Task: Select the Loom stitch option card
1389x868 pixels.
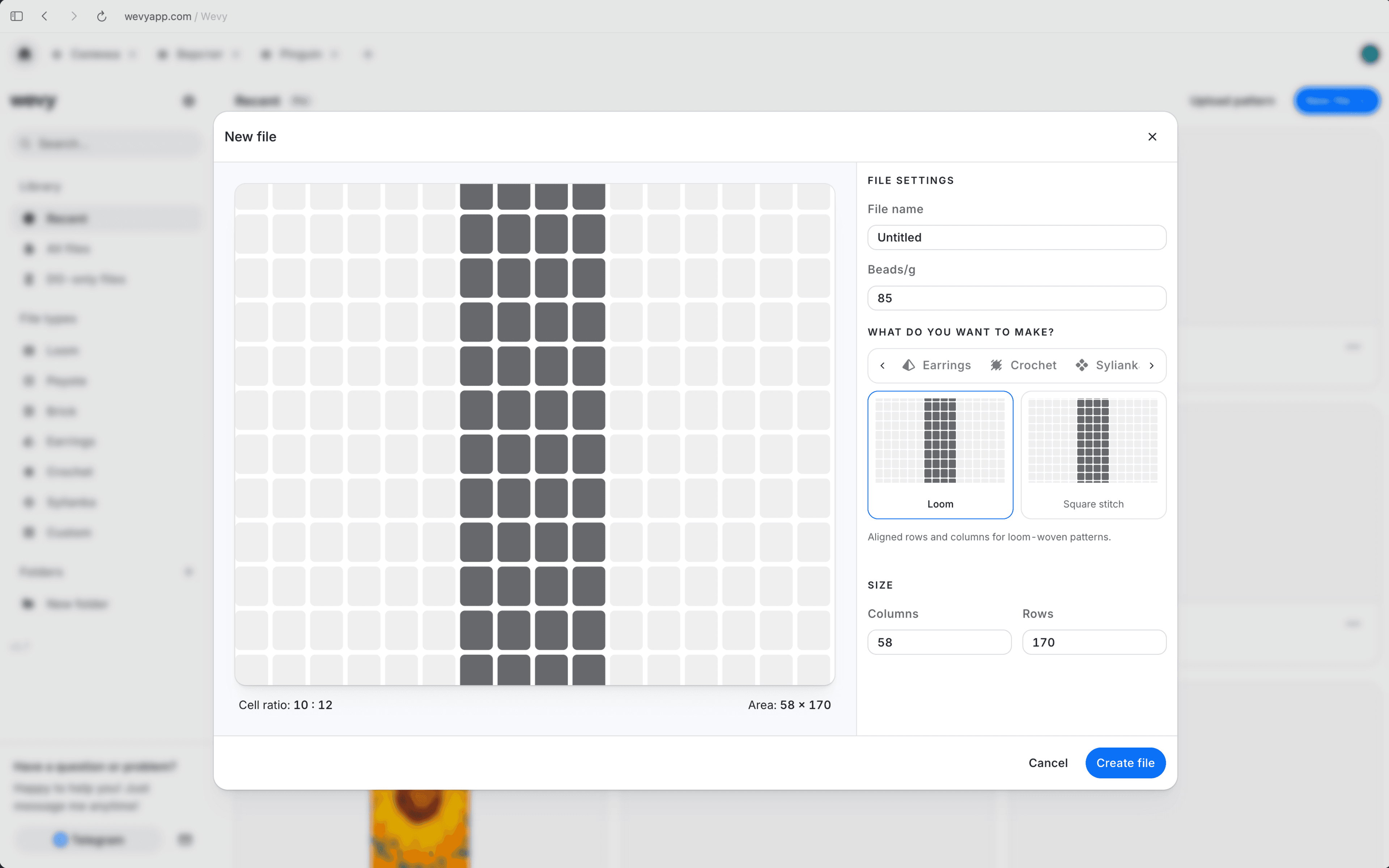Action: pyautogui.click(x=940, y=455)
